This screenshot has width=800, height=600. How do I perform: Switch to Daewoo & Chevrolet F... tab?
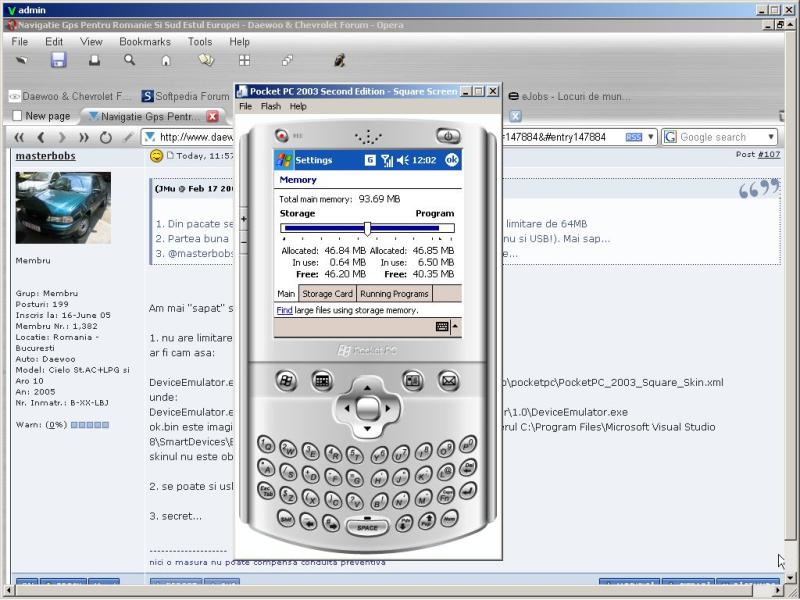click(70, 96)
